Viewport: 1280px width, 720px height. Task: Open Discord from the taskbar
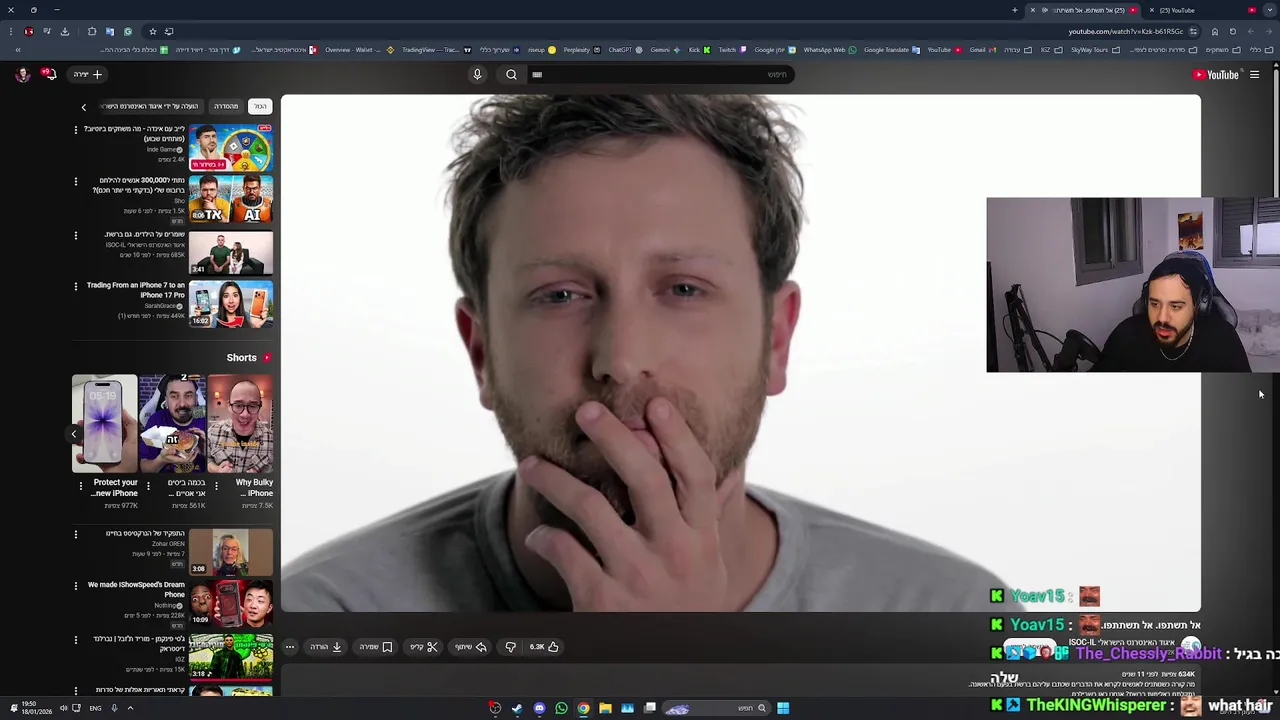pyautogui.click(x=539, y=708)
